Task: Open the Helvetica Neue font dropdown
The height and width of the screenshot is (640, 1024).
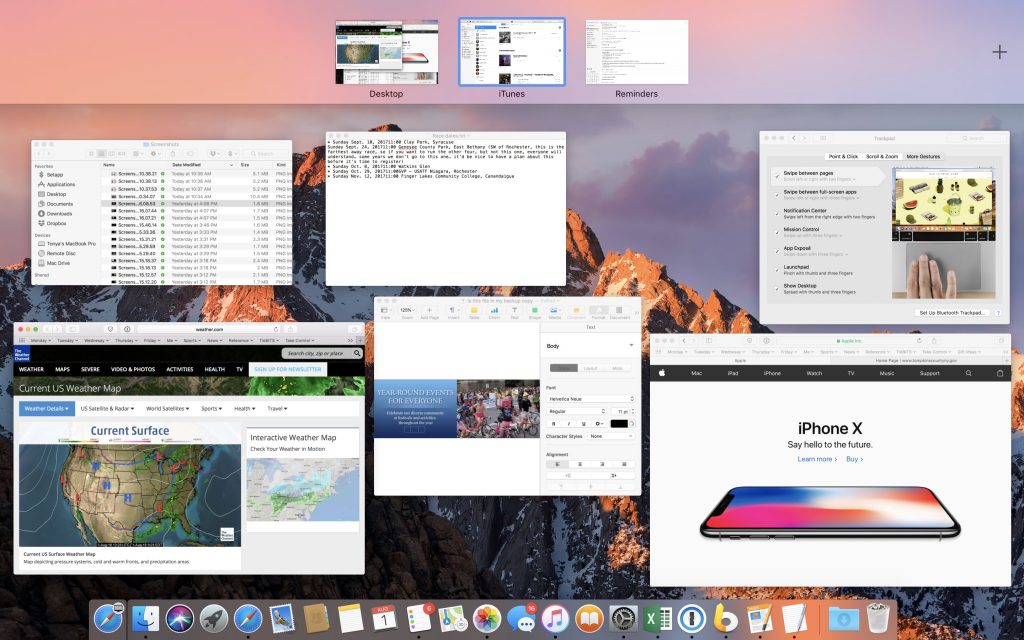Action: (590, 399)
